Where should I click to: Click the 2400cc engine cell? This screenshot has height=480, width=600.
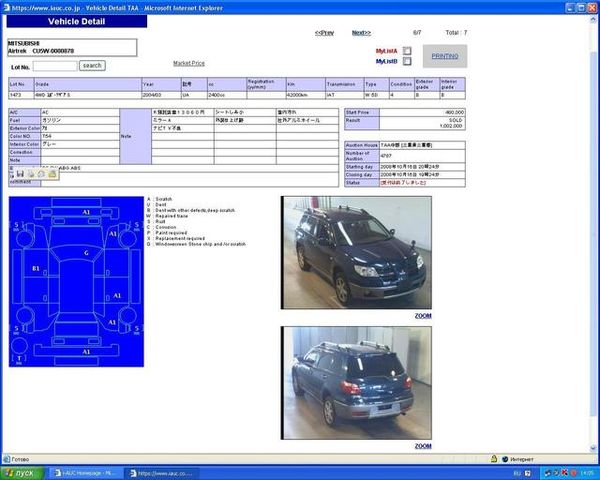(227, 95)
